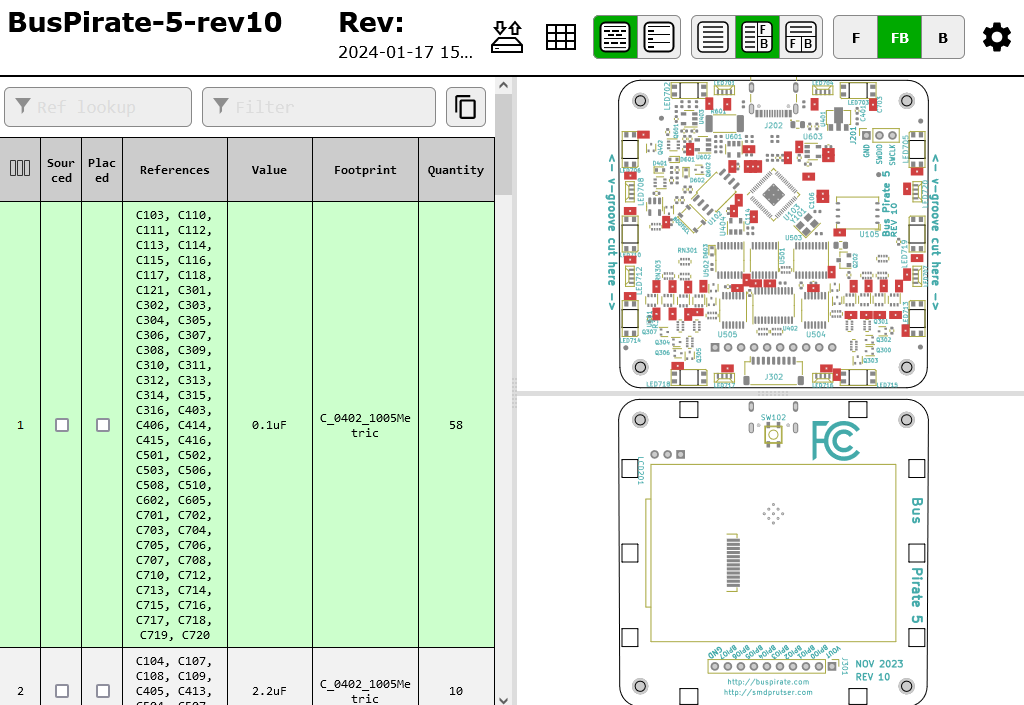
Task: Click the SW102 switch on back board
Action: 773,433
